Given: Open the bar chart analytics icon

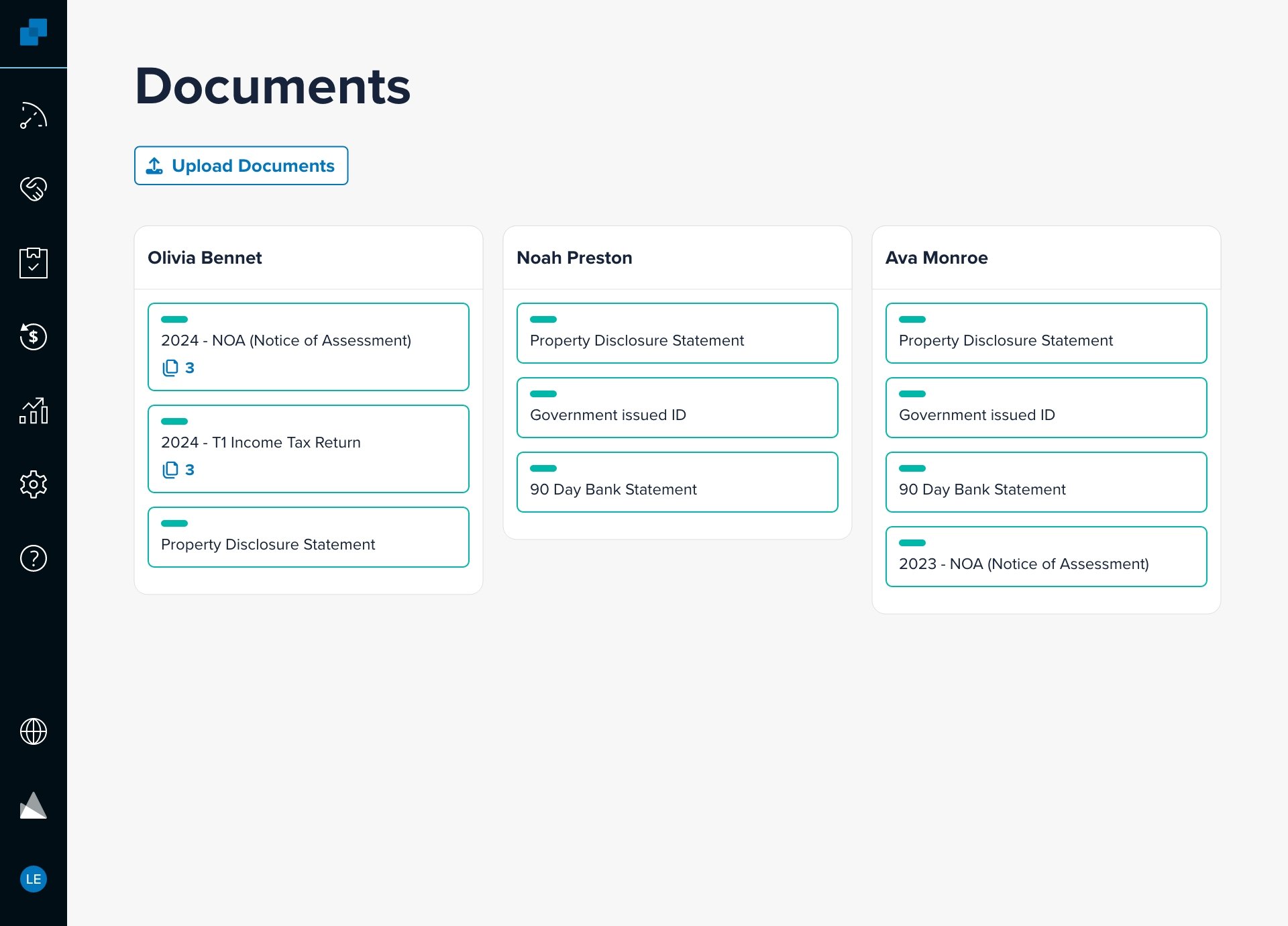Looking at the screenshot, I should tap(33, 411).
